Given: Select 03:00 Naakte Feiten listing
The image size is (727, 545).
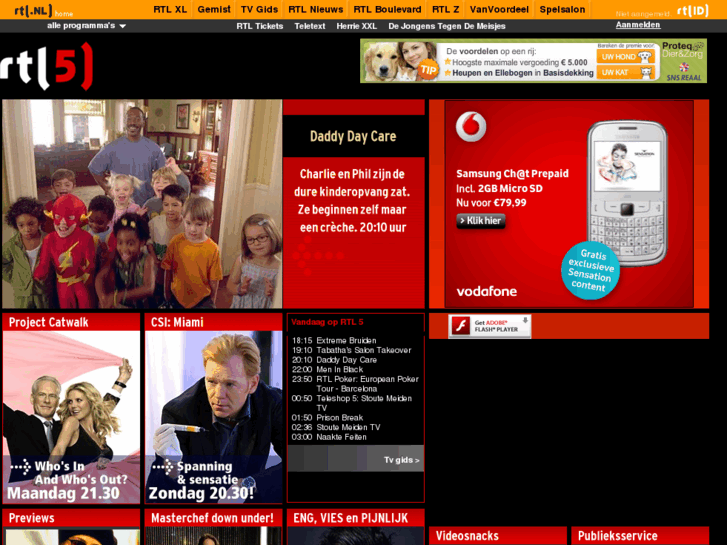Looking at the screenshot, I should (x=329, y=437).
